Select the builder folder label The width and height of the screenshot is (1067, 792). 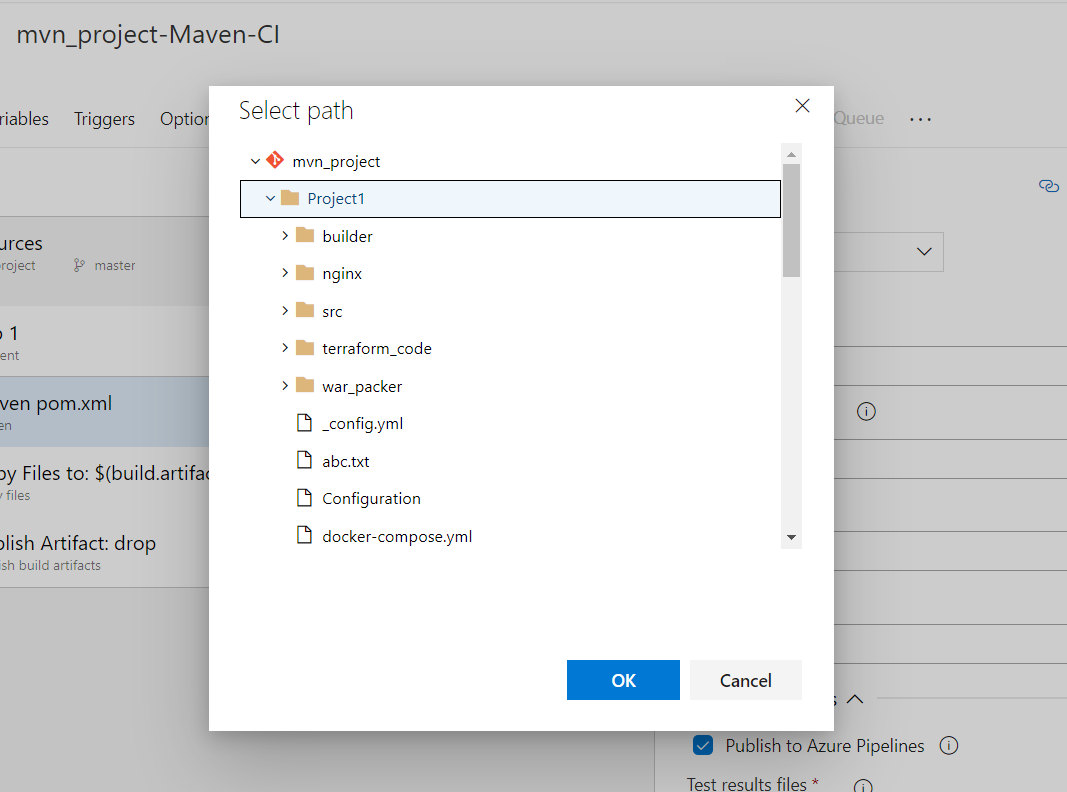[x=348, y=236]
